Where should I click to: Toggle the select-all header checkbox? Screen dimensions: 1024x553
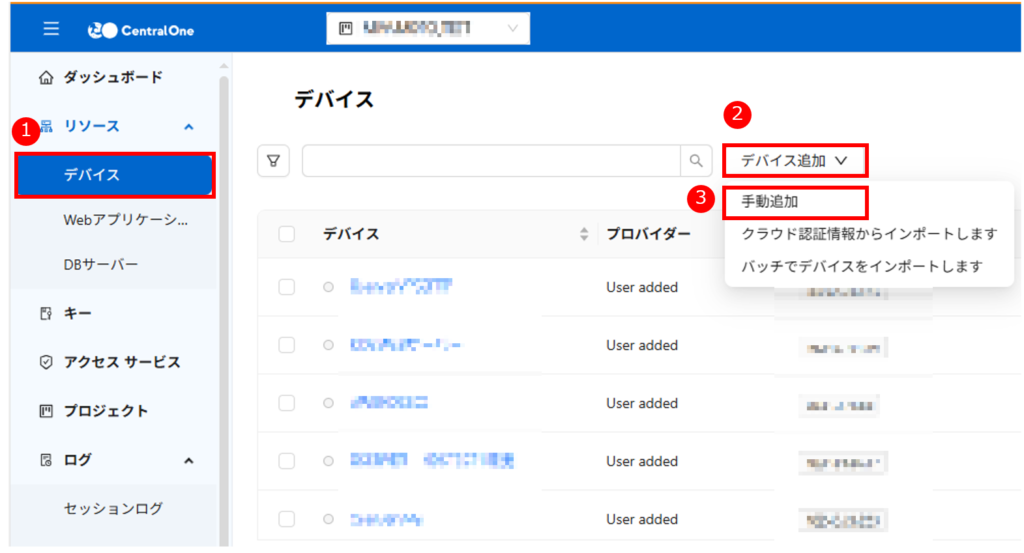point(287,234)
